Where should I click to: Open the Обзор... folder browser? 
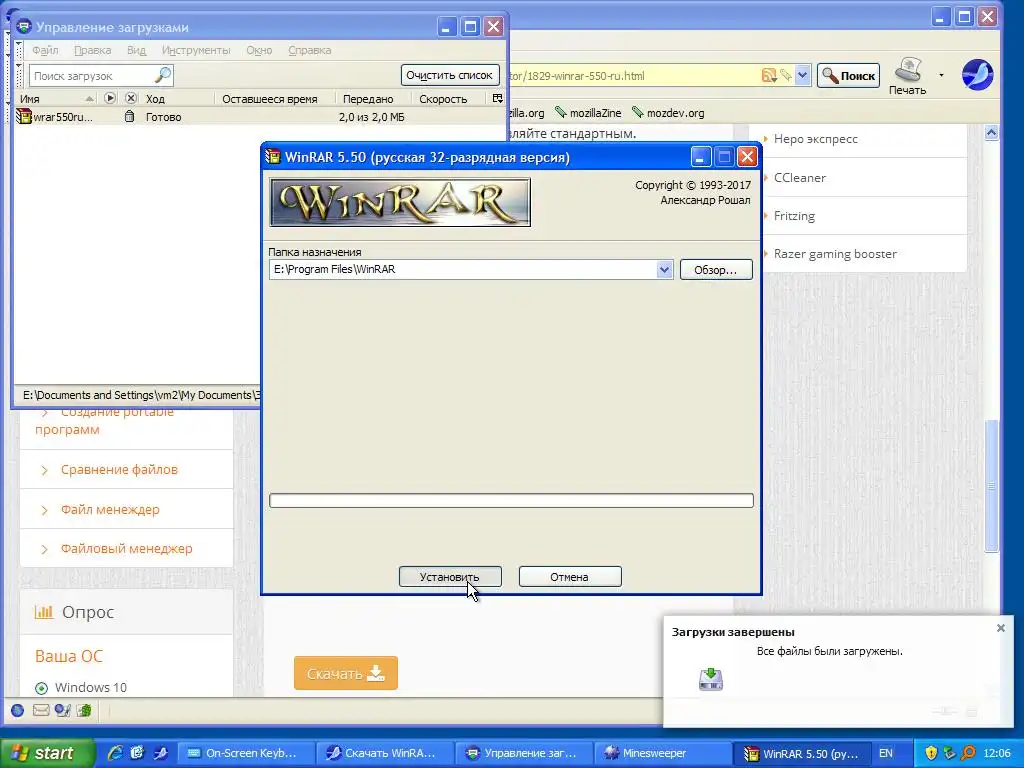716,270
